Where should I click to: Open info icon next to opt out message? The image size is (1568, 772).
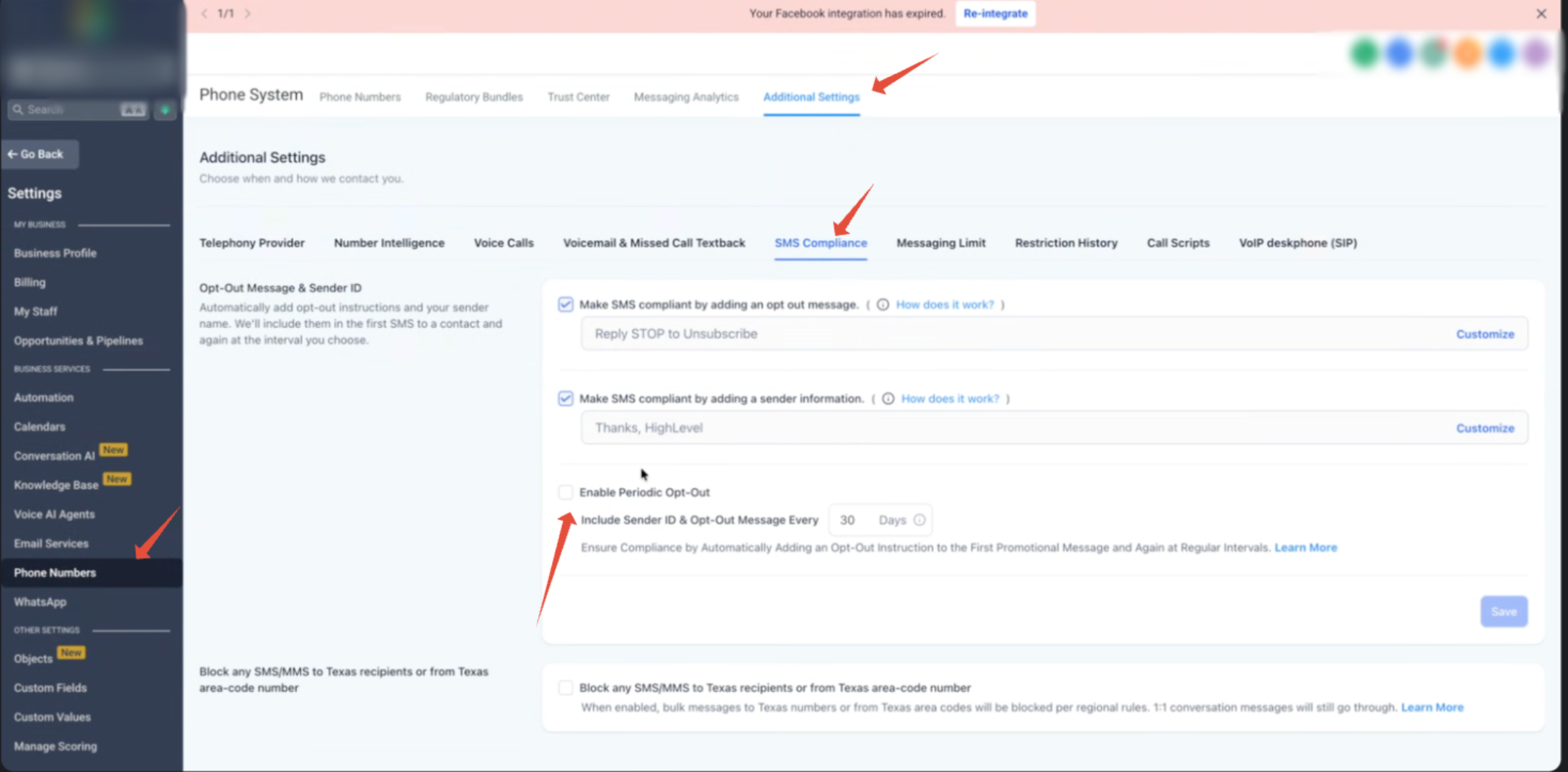coord(883,305)
